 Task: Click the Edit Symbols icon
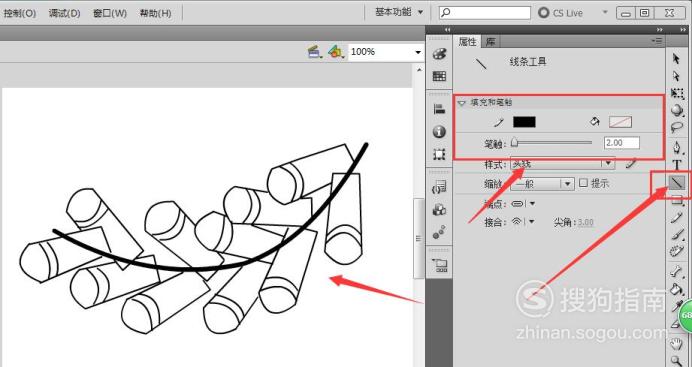[337, 52]
